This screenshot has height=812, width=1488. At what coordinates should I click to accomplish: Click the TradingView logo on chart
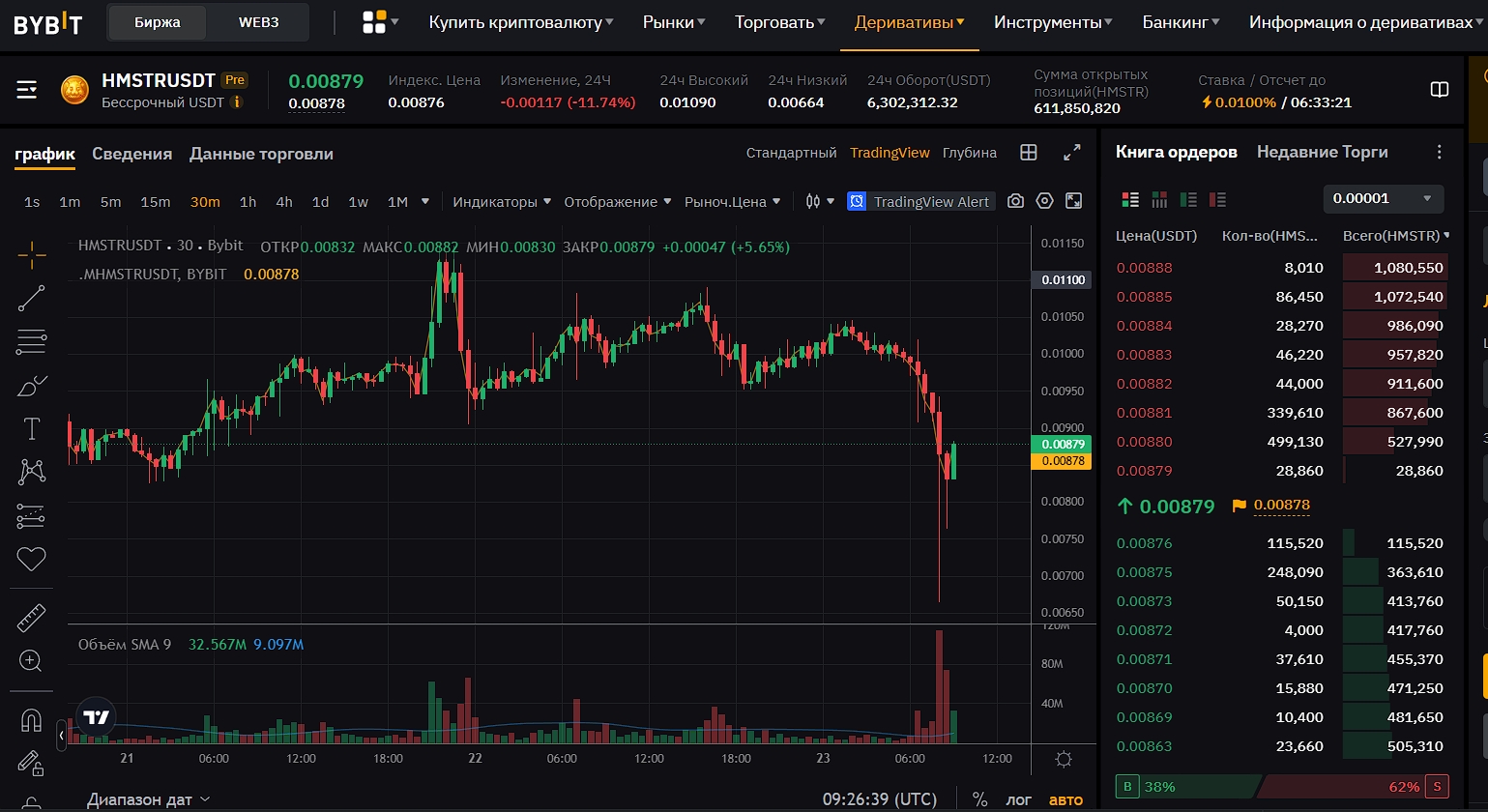tap(97, 716)
